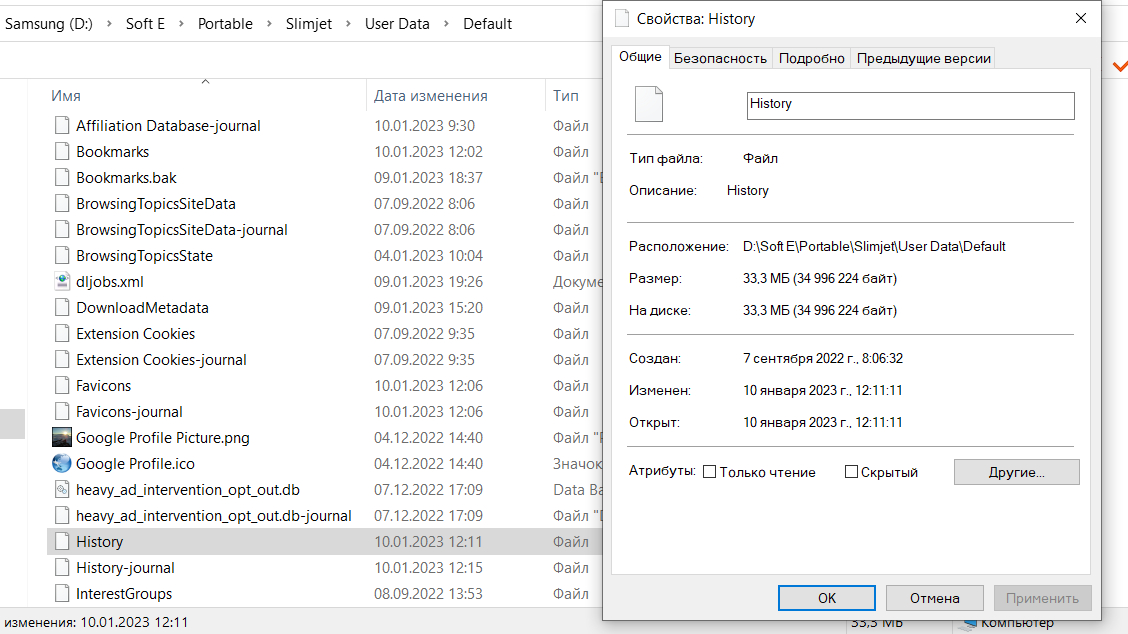Click the History filename text field
1128x634 pixels.
910,104
